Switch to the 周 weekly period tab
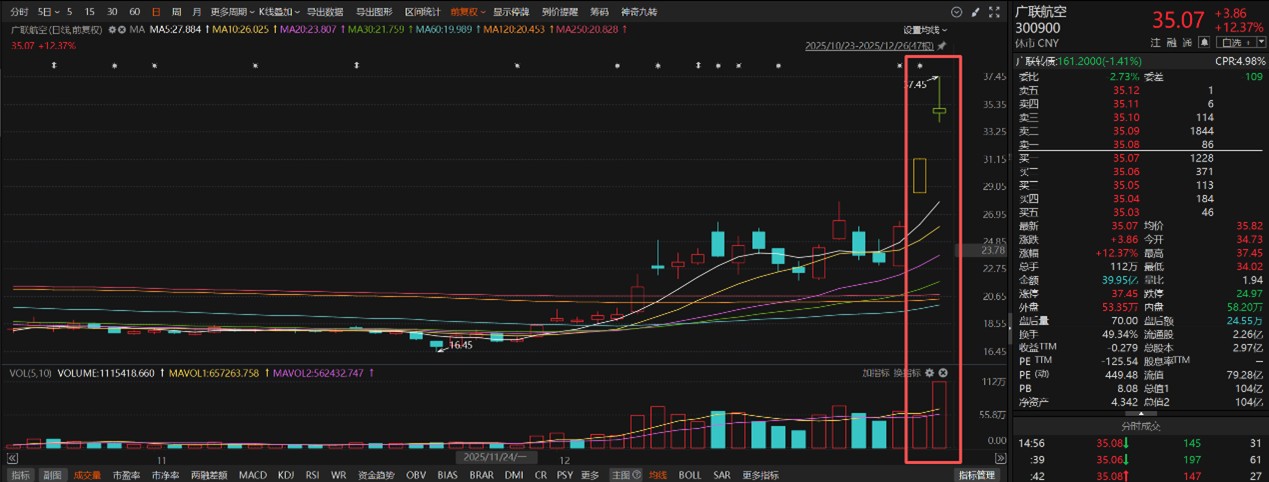Image resolution: width=1269 pixels, height=482 pixels. coord(176,12)
